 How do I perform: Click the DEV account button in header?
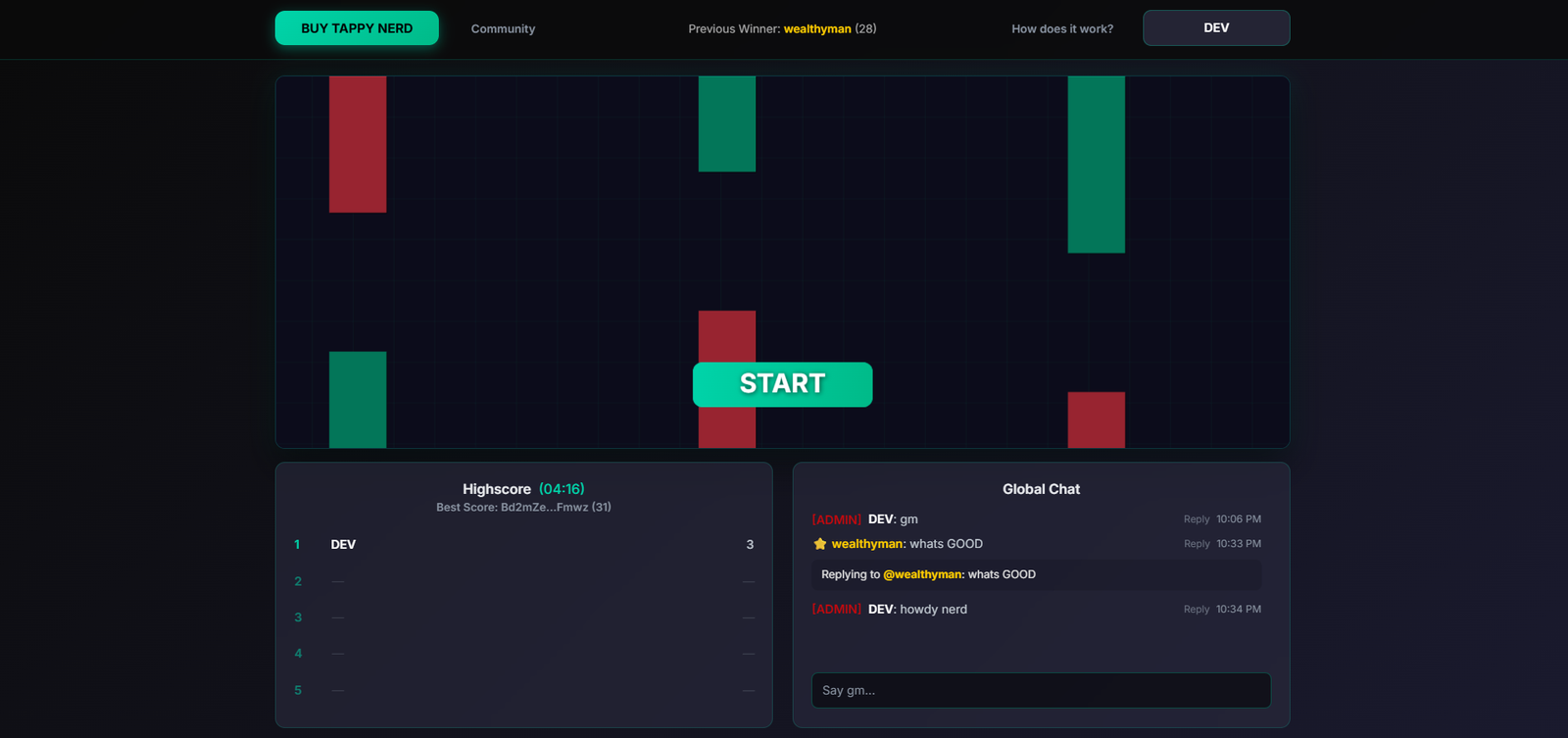tap(1215, 28)
